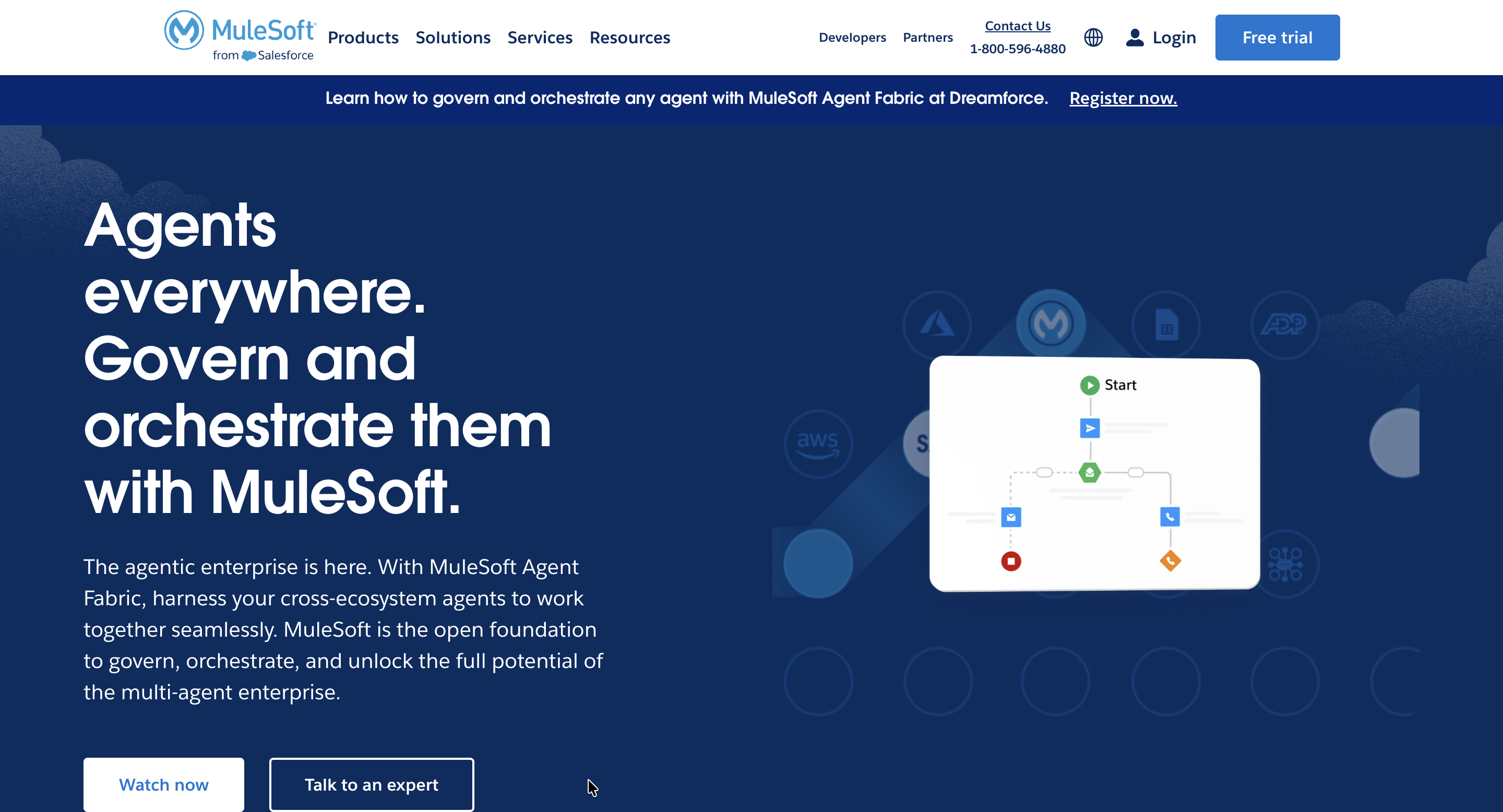Click the MuleSoft logo in header
The image size is (1503, 812).
240,36
